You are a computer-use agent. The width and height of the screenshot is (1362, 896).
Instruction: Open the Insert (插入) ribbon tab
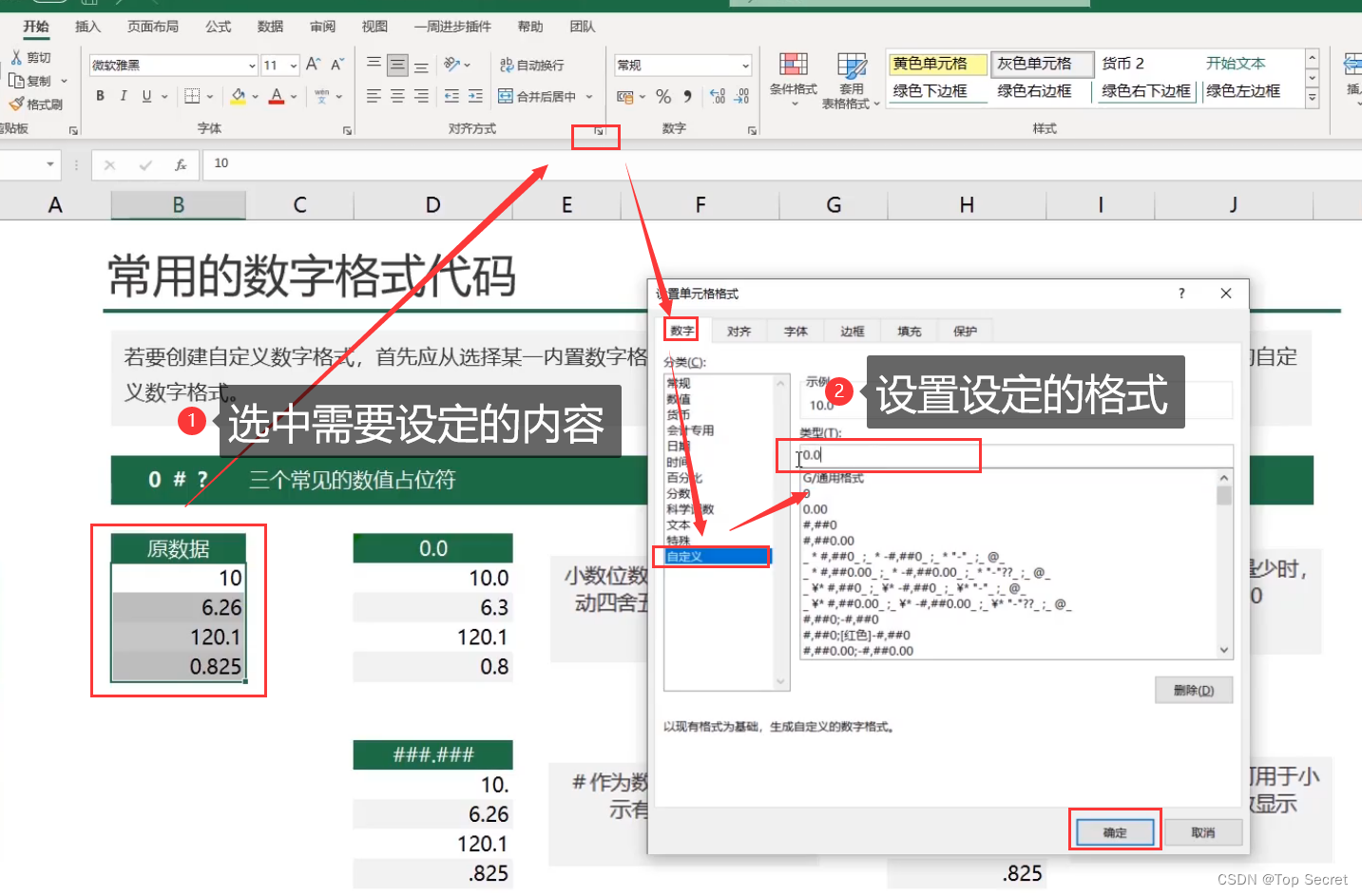tap(87, 27)
